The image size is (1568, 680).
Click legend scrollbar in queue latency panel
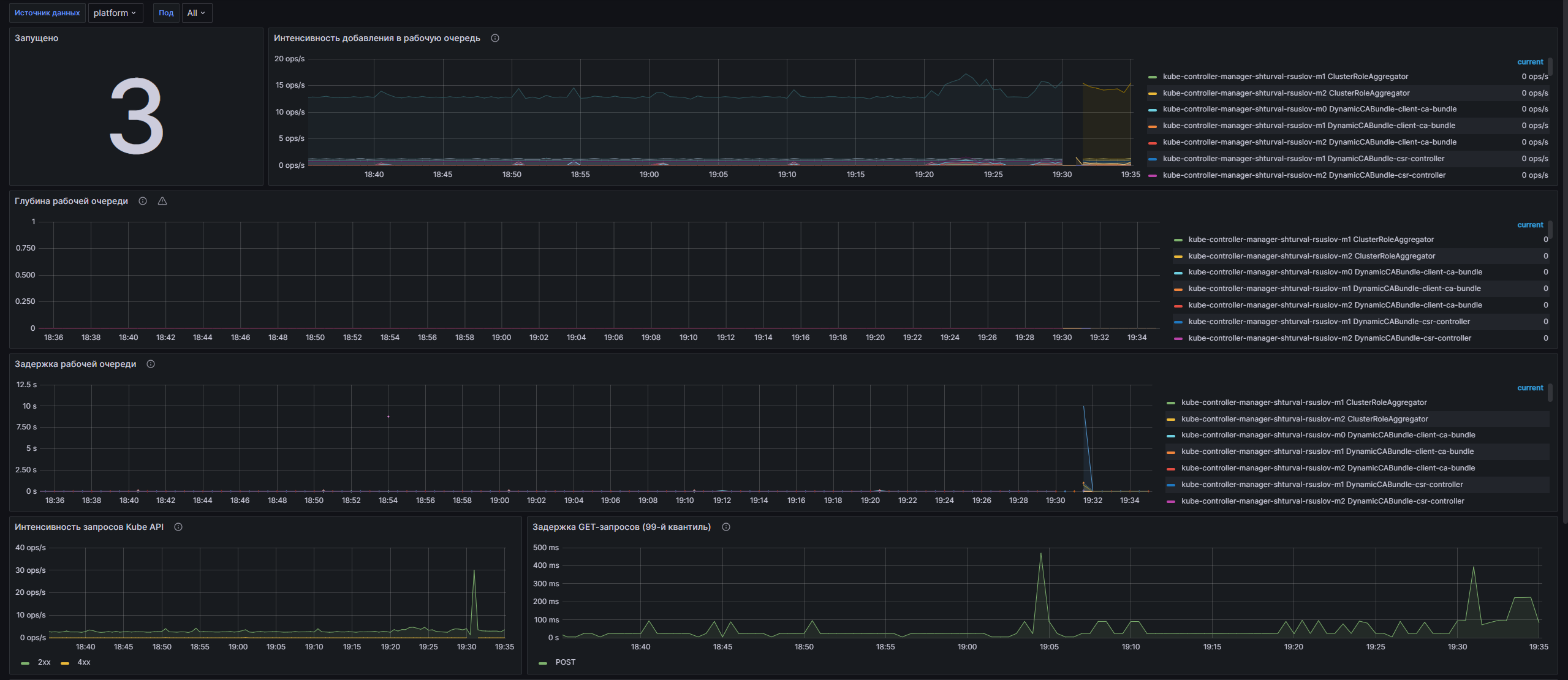pos(1550,392)
